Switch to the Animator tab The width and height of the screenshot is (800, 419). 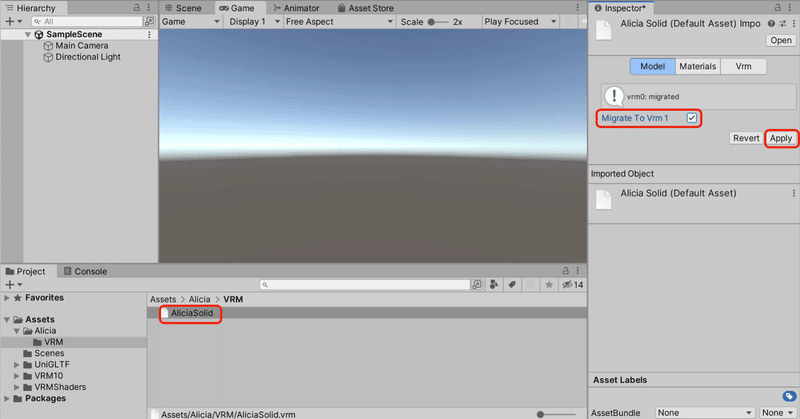point(296,8)
